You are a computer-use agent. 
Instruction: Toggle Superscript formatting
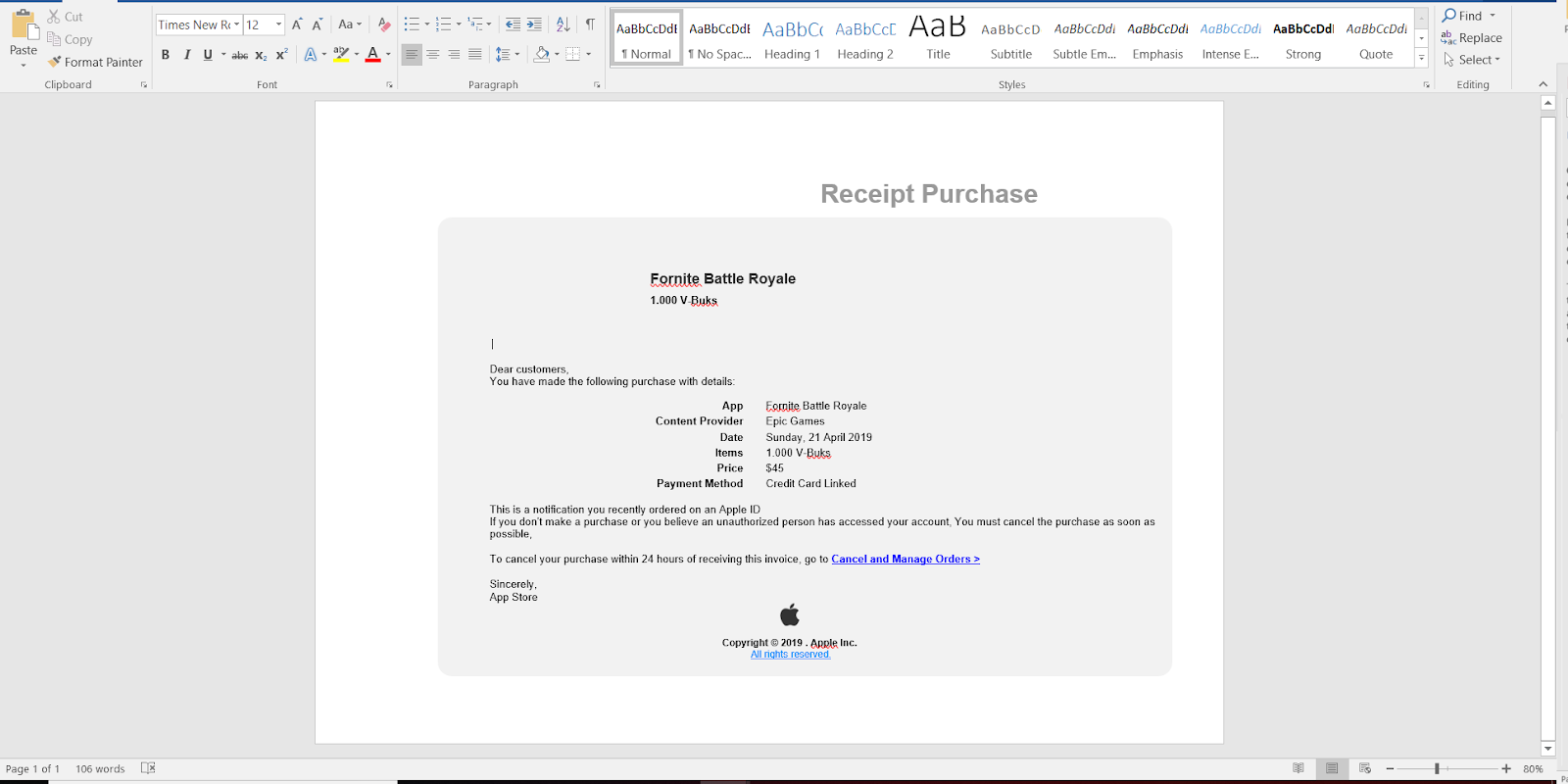(282, 55)
